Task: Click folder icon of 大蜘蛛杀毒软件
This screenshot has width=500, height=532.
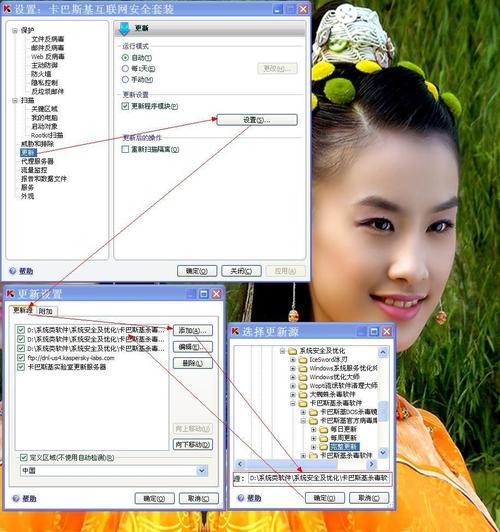Action: [303, 395]
